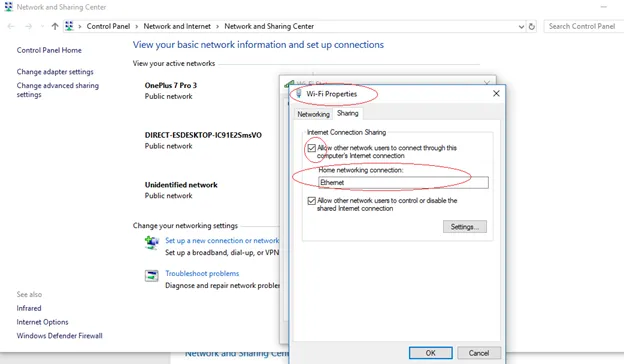Click the Troubleshoot problems icon
Viewport: 624px width, 364px height.
[152, 275]
